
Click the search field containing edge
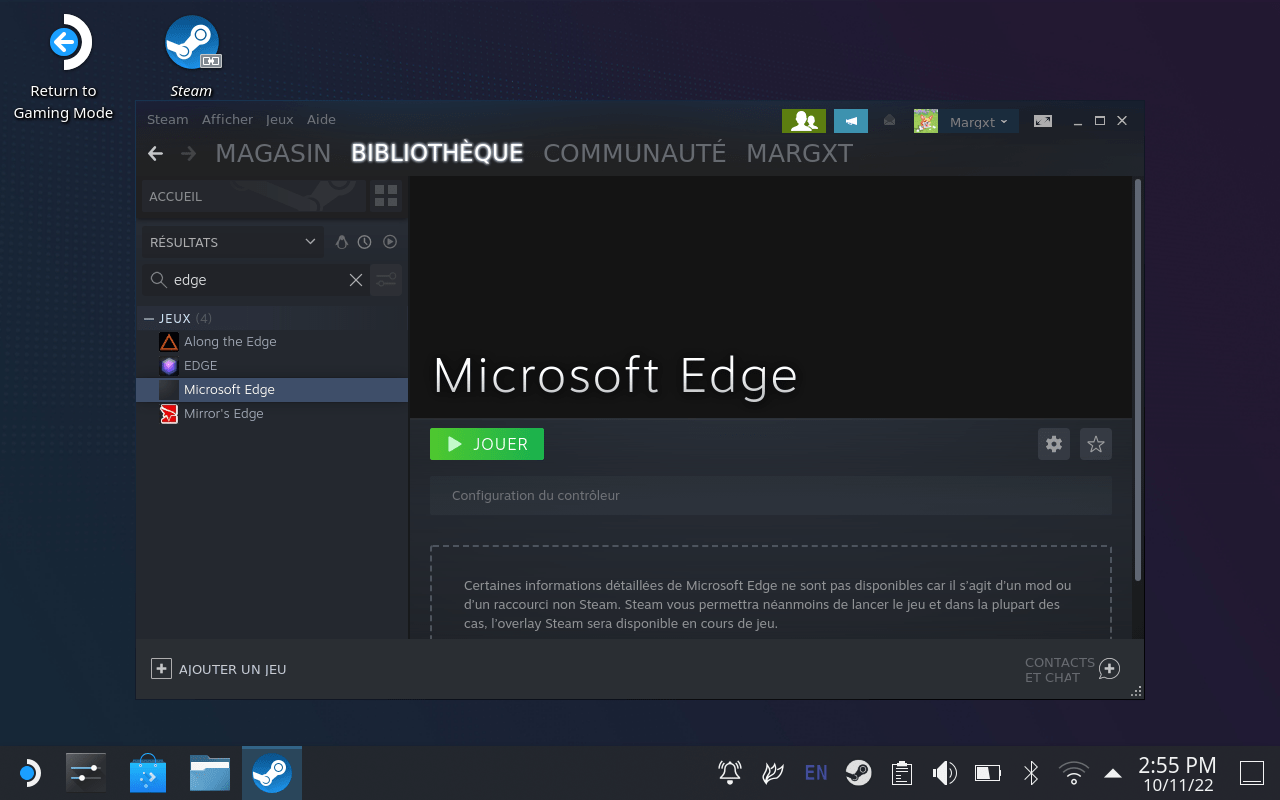pos(255,280)
